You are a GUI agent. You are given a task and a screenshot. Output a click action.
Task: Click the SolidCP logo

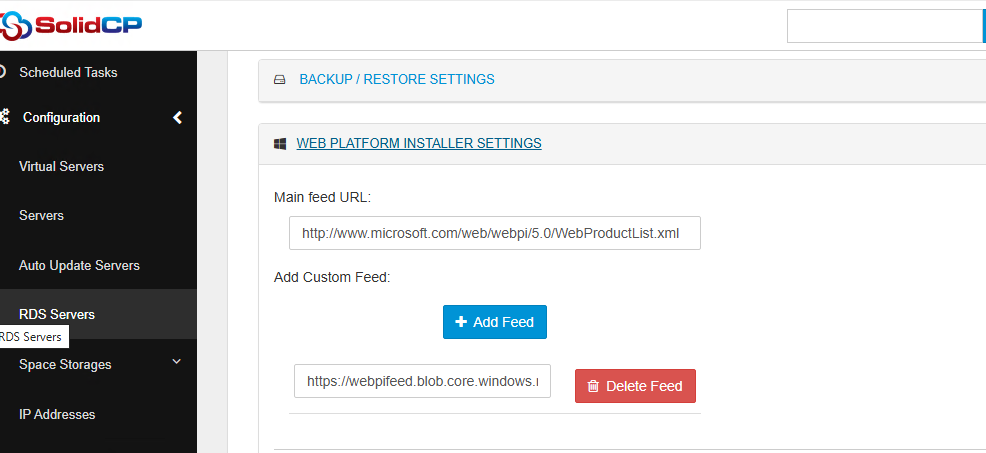pyautogui.click(x=70, y=24)
